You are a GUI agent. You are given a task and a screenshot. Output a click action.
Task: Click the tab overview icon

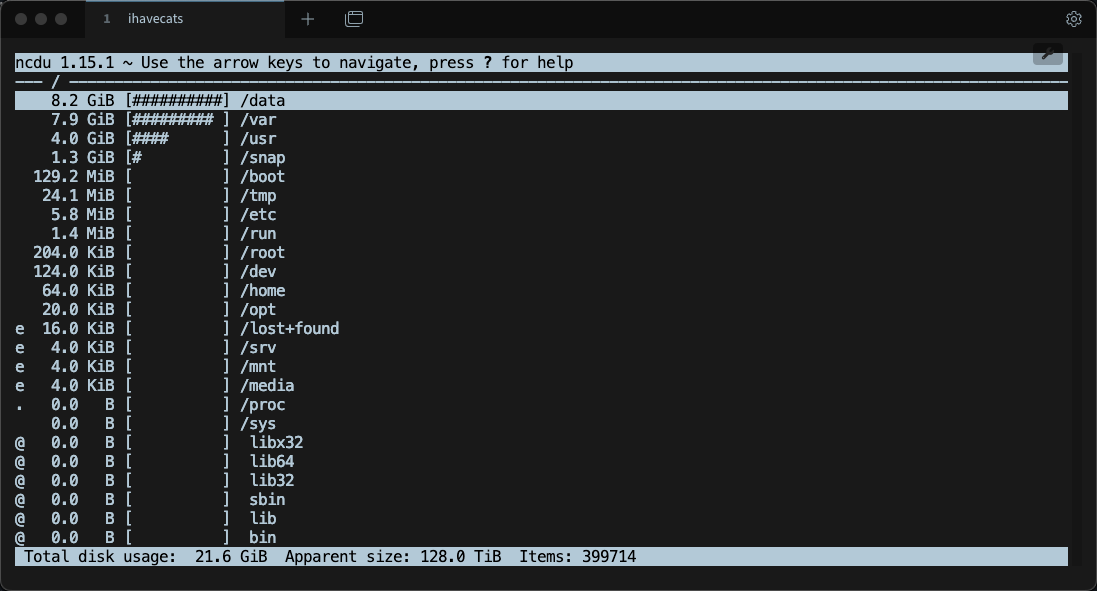353,18
